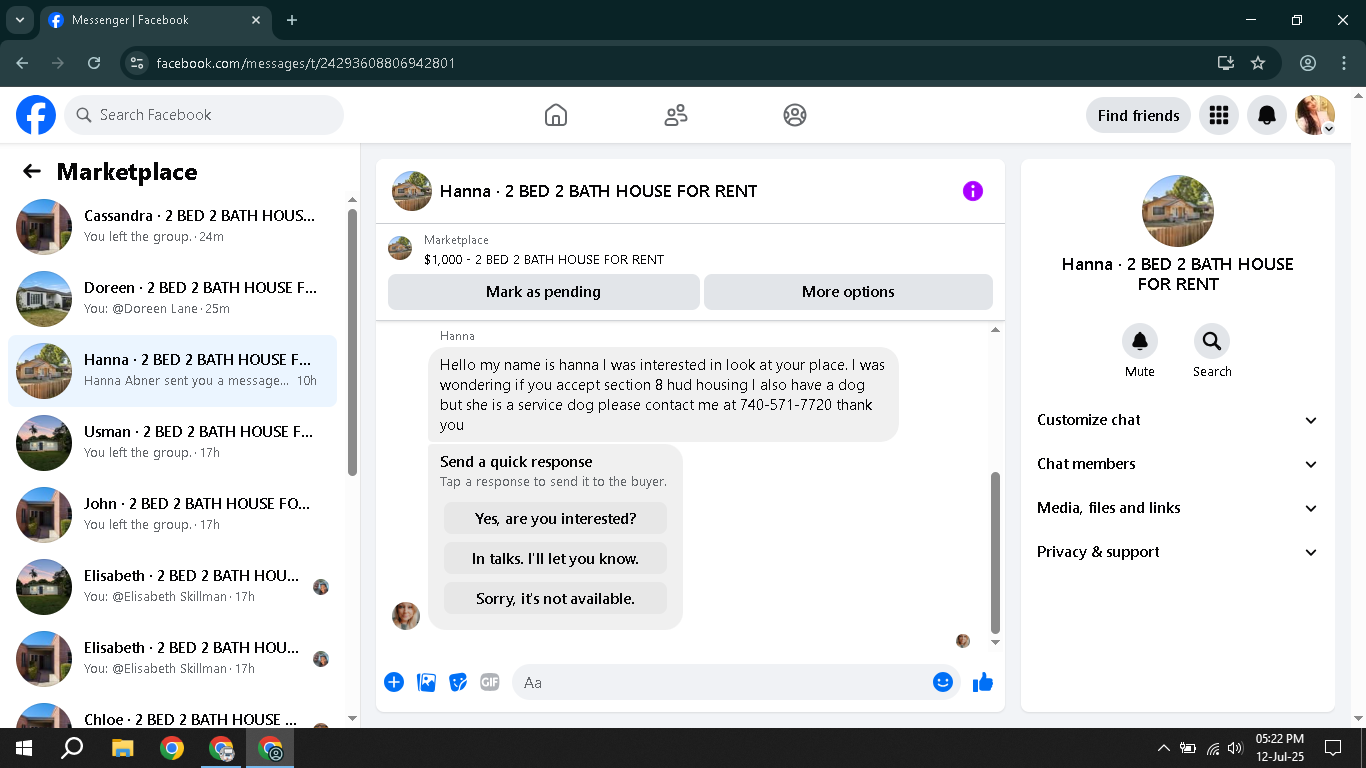Send 'Yes, are you interested?' response

[555, 519]
